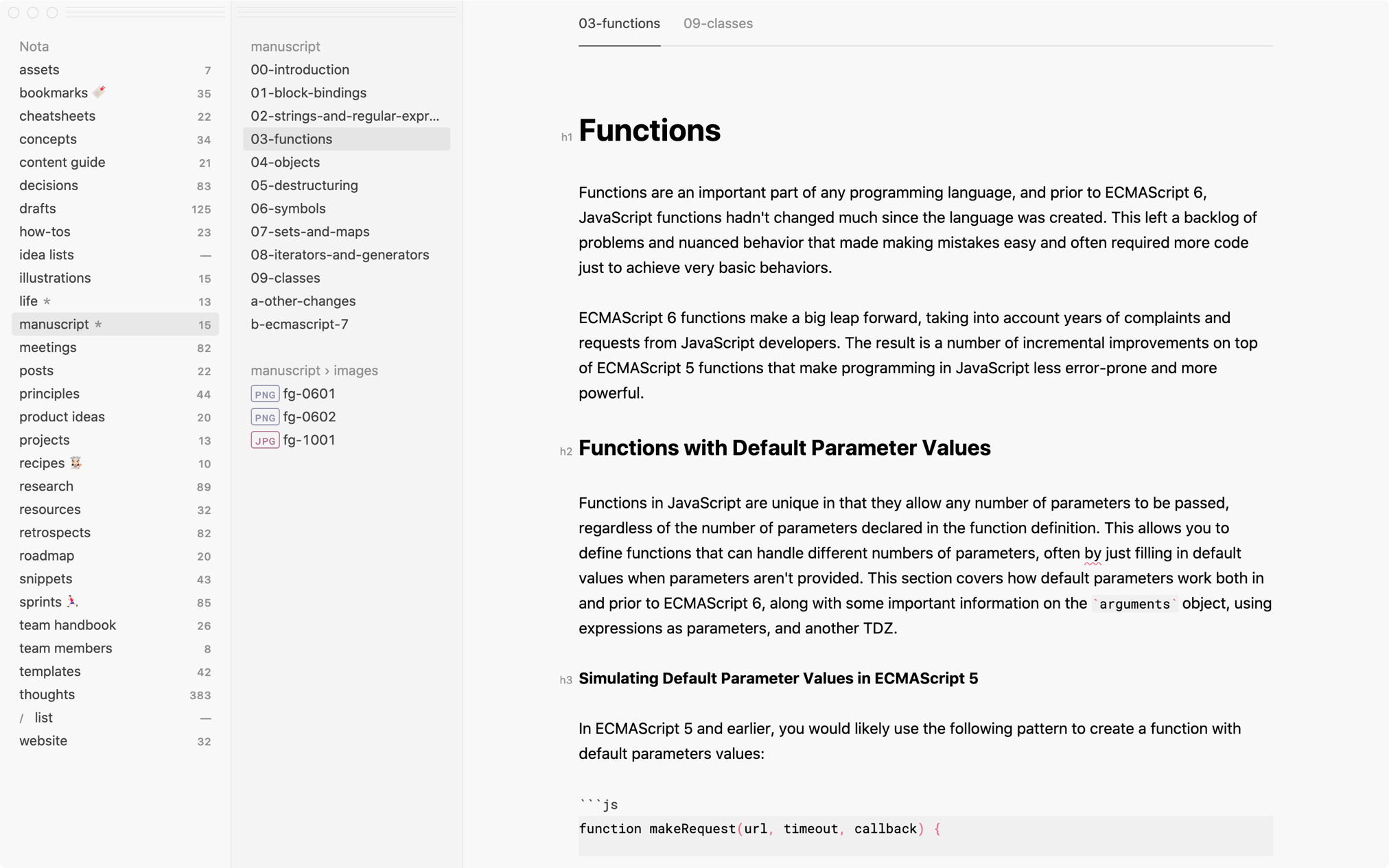1389x868 pixels.
Task: Open the cheatsheets folder
Action: click(x=115, y=116)
